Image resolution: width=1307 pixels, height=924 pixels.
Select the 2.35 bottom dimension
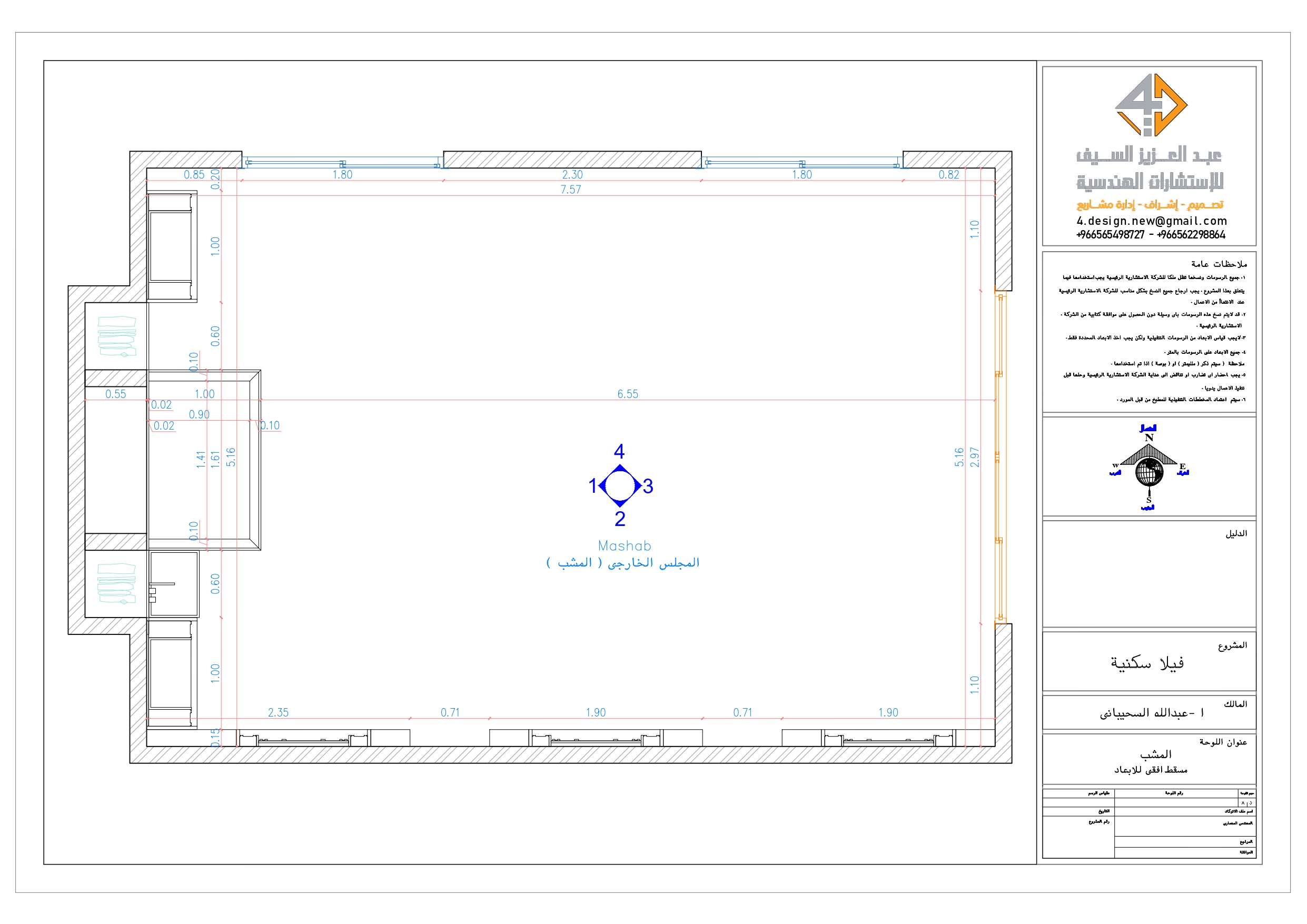[279, 712]
